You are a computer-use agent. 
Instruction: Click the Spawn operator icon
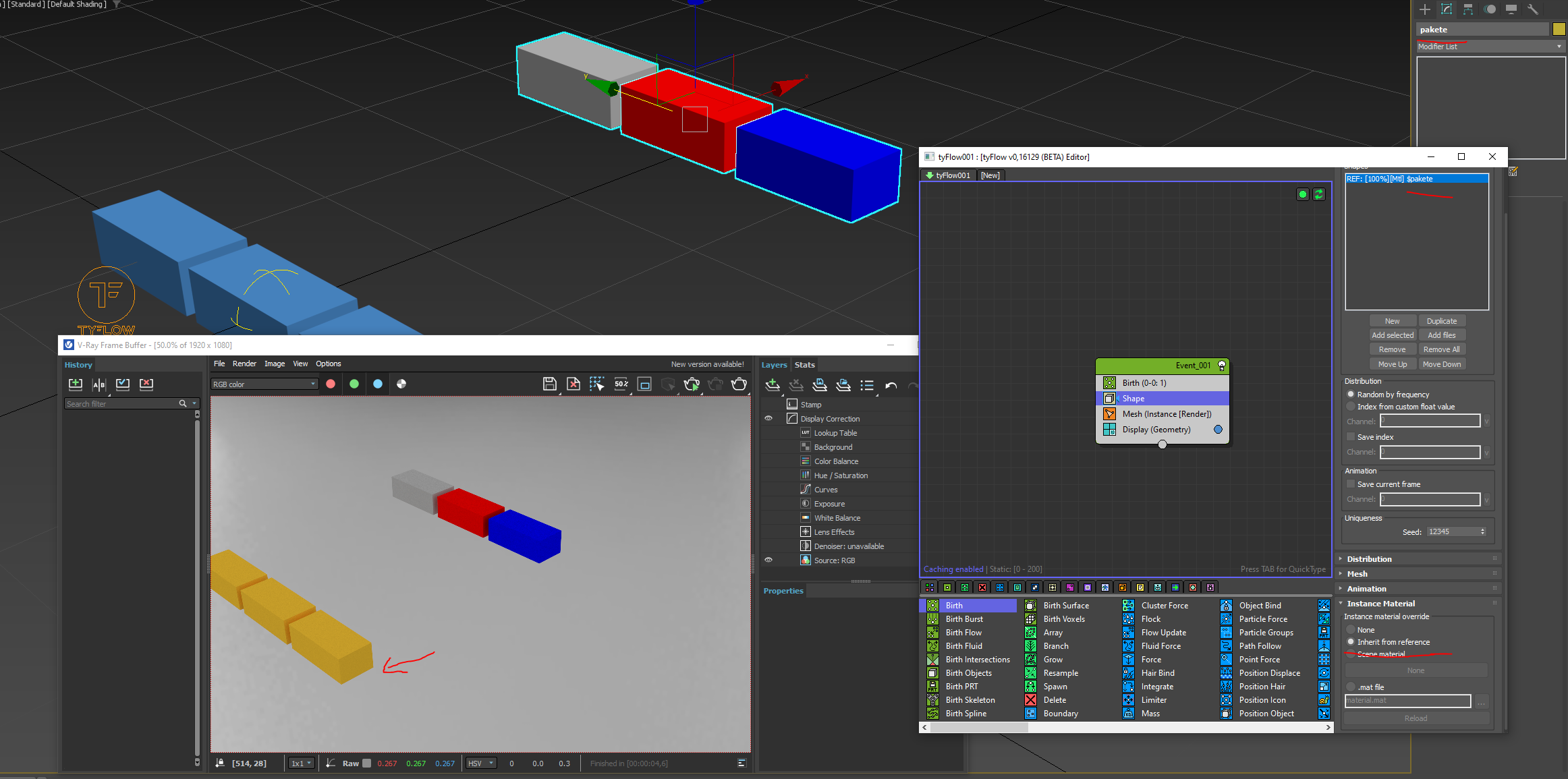point(1030,687)
